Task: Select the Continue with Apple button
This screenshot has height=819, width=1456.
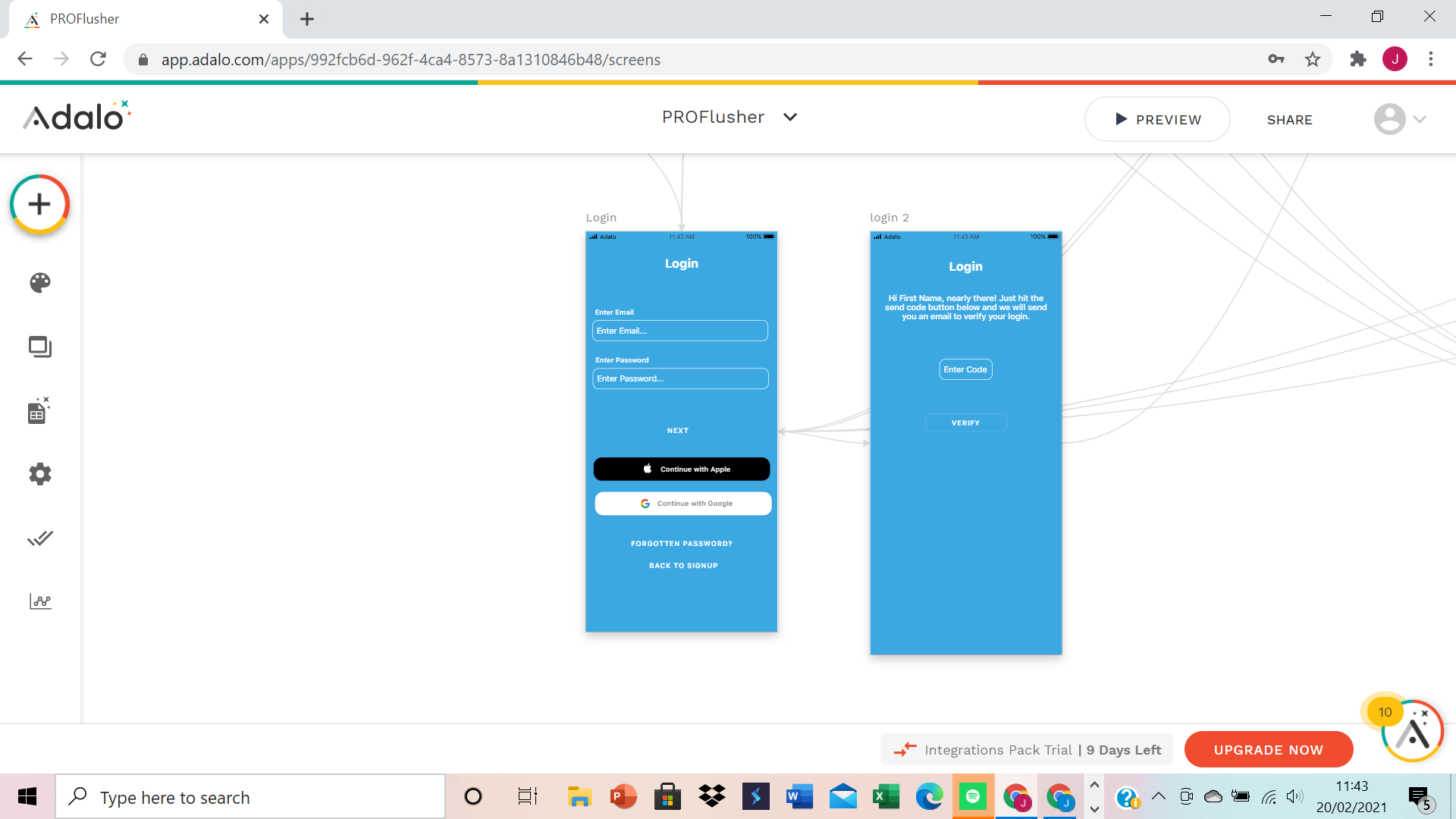Action: [x=681, y=469]
